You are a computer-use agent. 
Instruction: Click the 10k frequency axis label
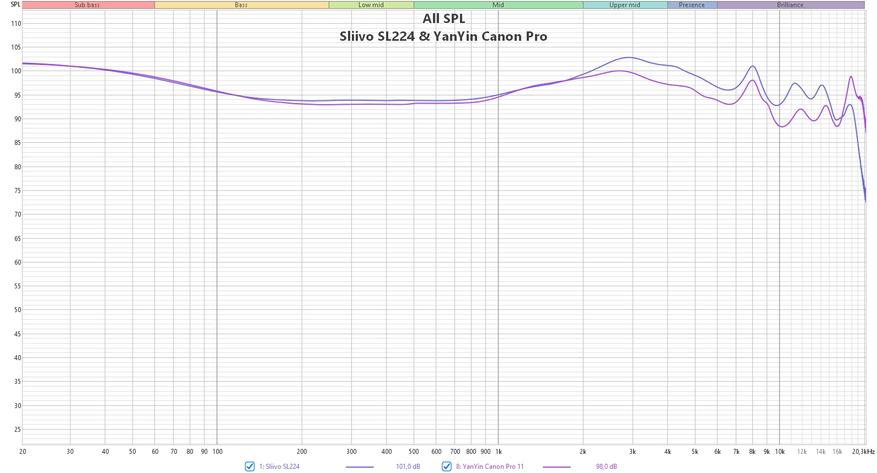pos(780,451)
